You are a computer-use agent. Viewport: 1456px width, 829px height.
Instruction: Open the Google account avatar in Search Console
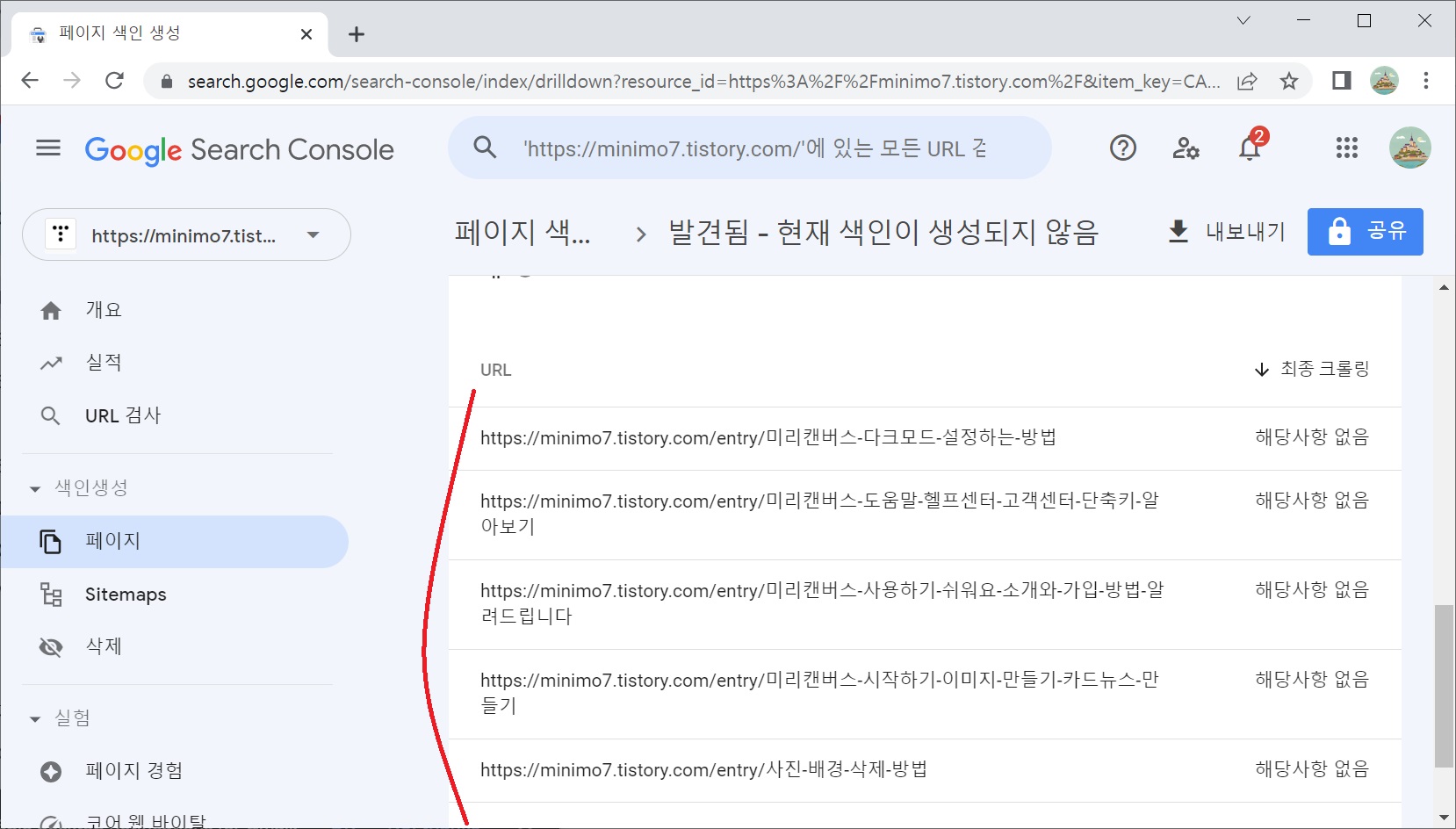coord(1409,148)
